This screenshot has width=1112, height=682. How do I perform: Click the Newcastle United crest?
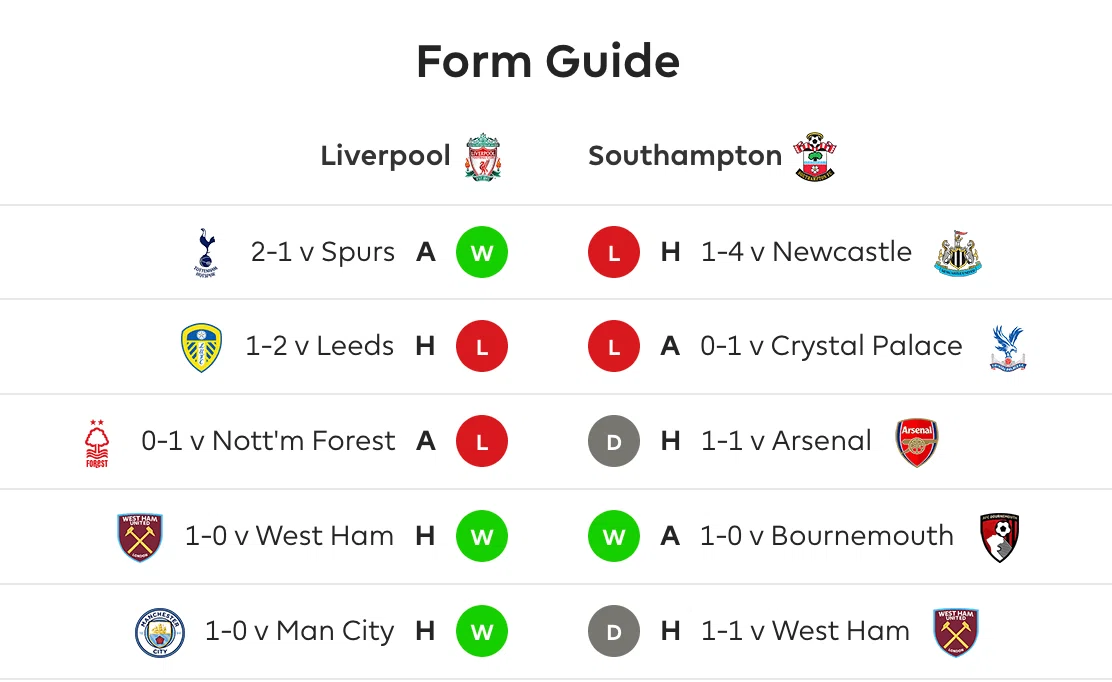tap(958, 253)
